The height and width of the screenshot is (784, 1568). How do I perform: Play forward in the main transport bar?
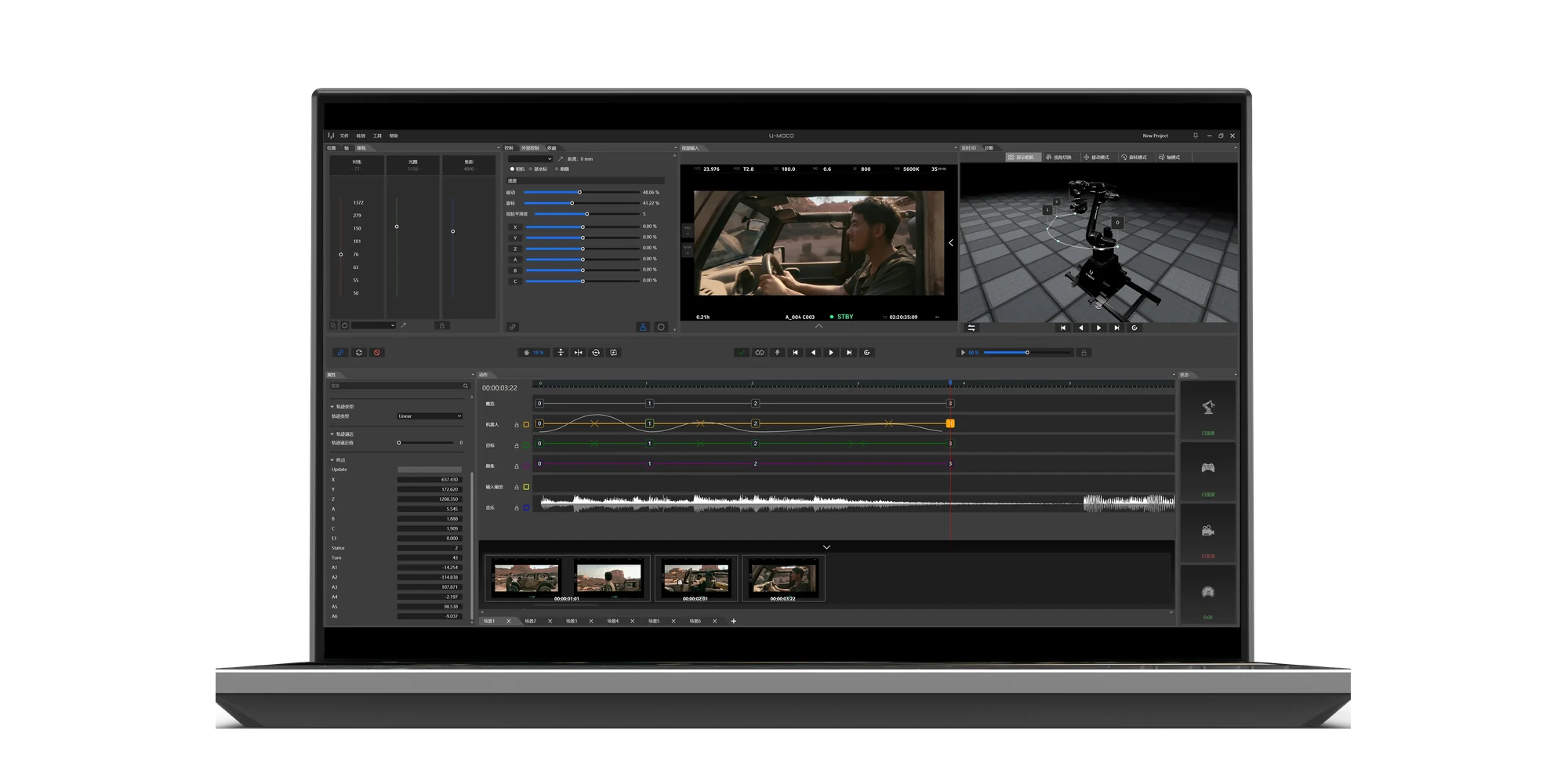[x=831, y=353]
